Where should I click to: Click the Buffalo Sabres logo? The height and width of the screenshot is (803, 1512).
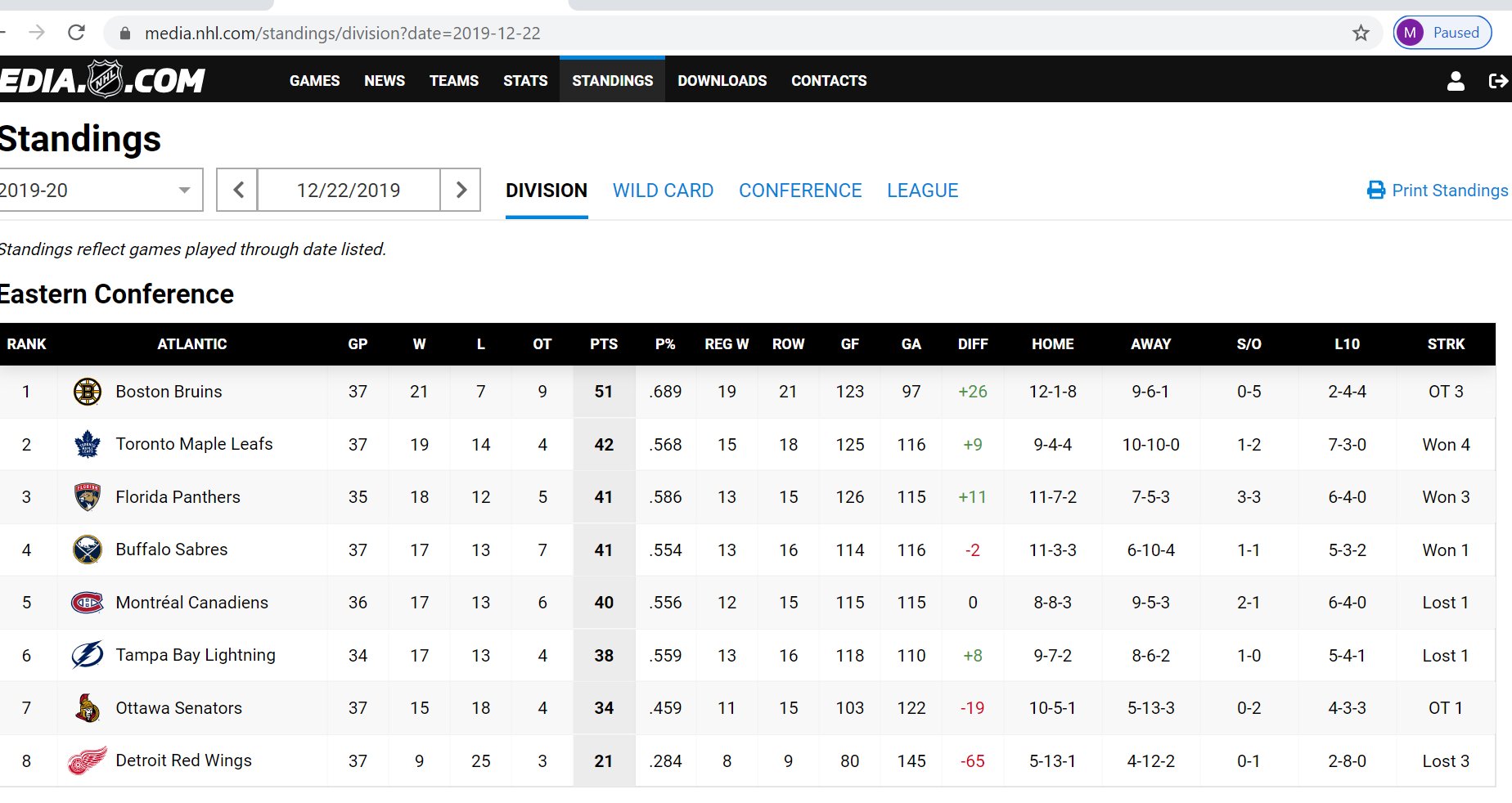click(x=88, y=550)
